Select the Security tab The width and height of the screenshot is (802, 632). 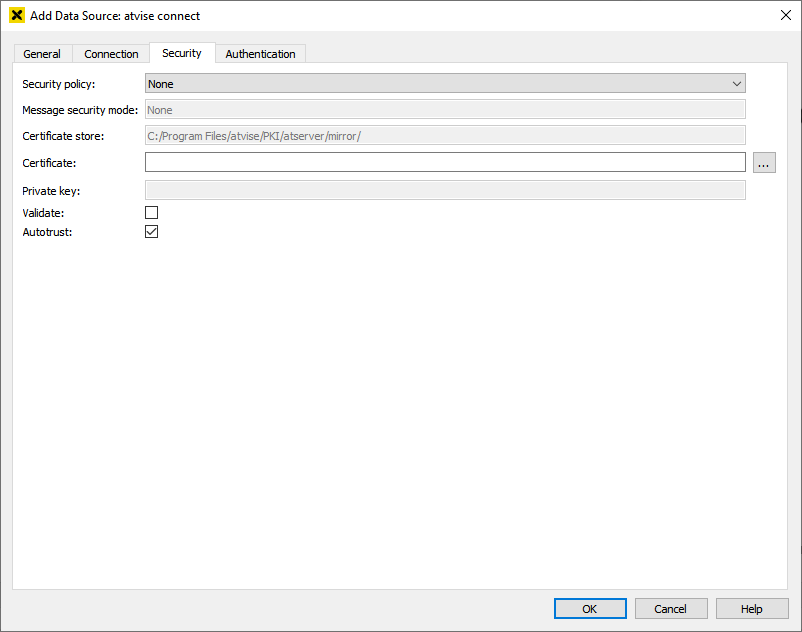tap(182, 53)
